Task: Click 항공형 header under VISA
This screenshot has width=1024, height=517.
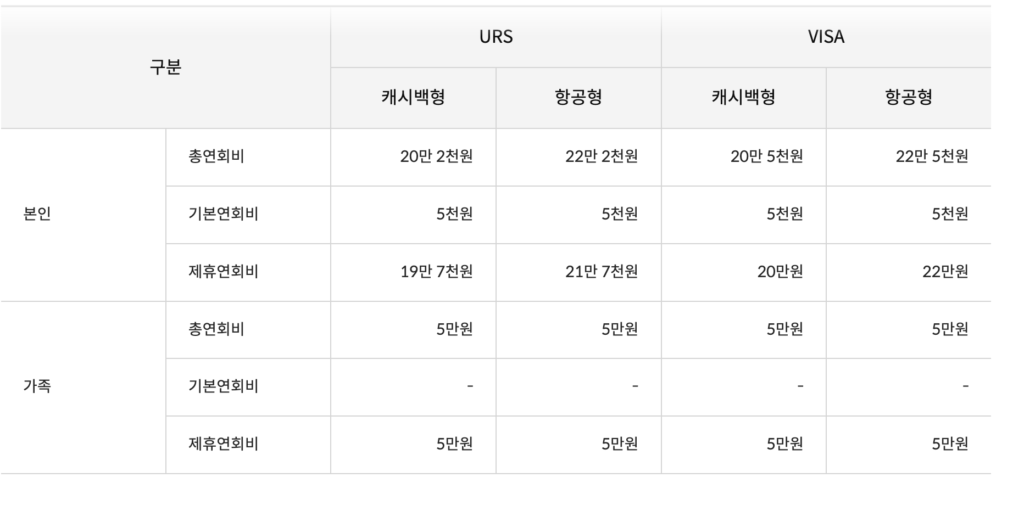Action: 908,98
